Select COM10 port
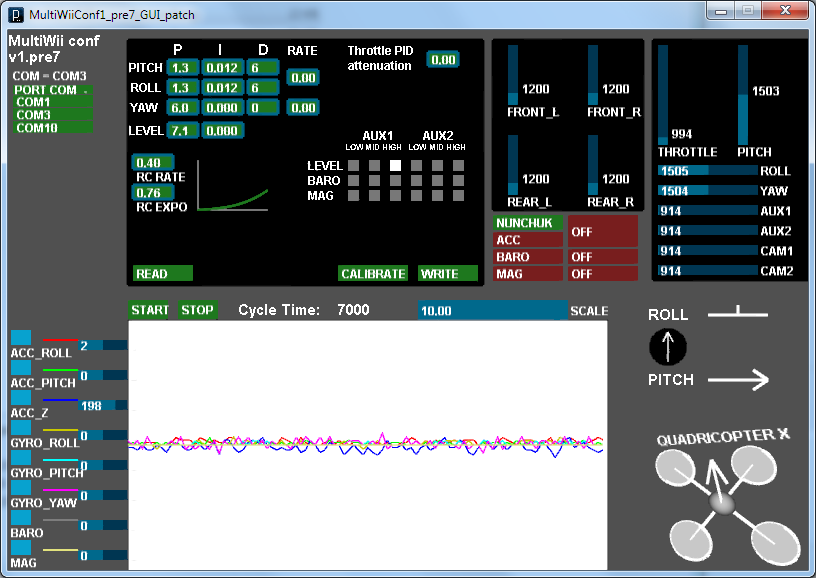Image resolution: width=816 pixels, height=578 pixels. click(x=53, y=127)
